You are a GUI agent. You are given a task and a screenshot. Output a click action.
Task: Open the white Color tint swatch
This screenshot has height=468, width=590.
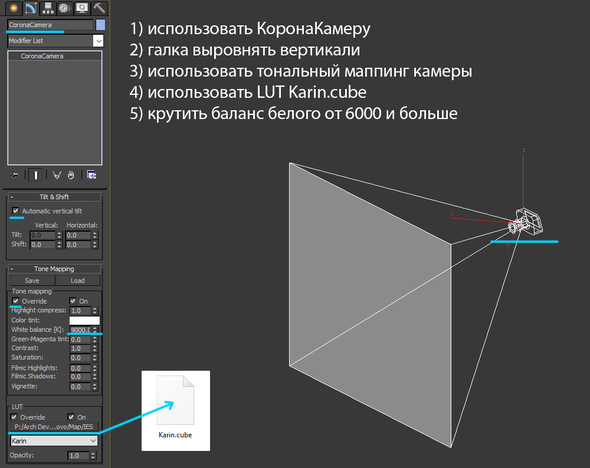[84, 320]
